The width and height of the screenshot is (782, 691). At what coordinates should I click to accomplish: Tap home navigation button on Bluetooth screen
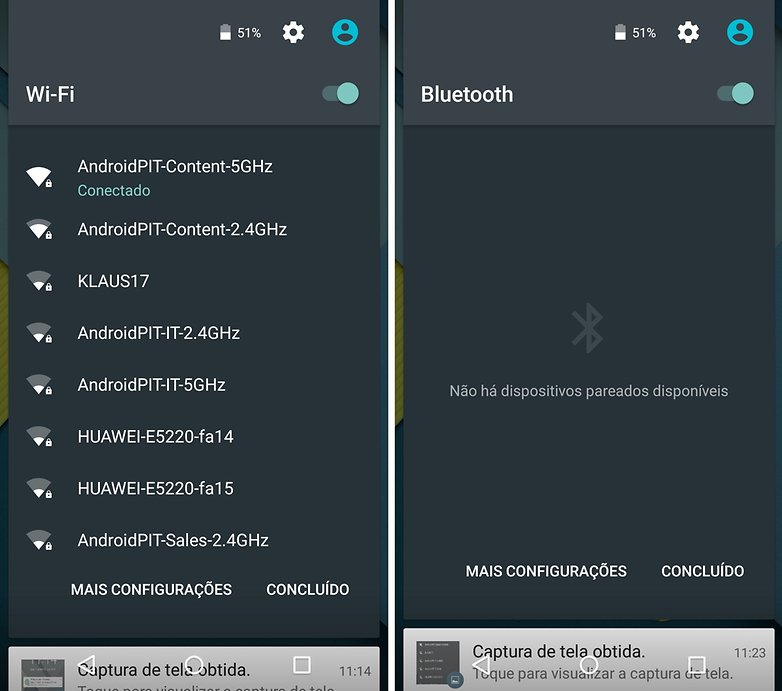click(x=588, y=665)
